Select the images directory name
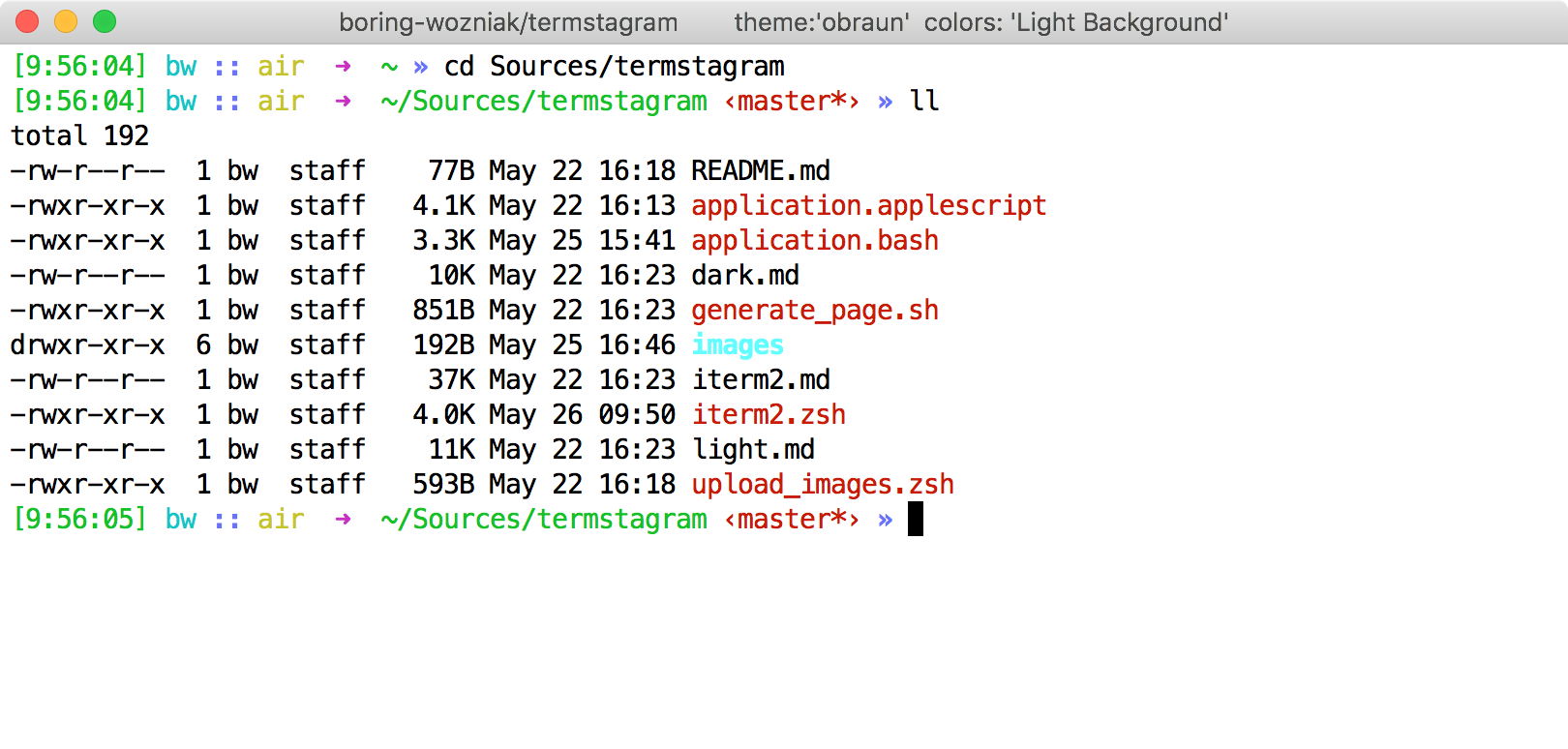 pos(738,345)
